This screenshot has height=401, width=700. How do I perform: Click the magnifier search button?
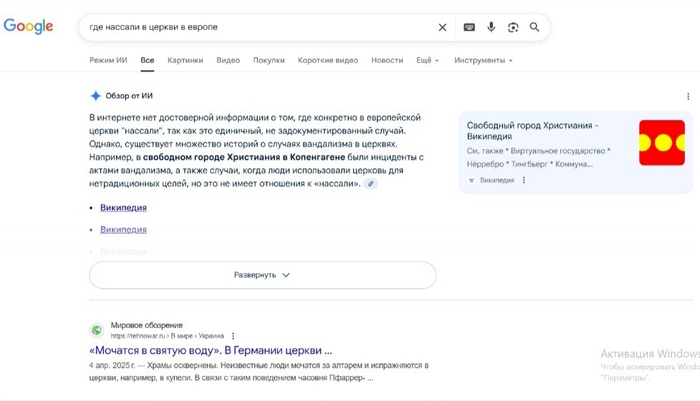(535, 27)
